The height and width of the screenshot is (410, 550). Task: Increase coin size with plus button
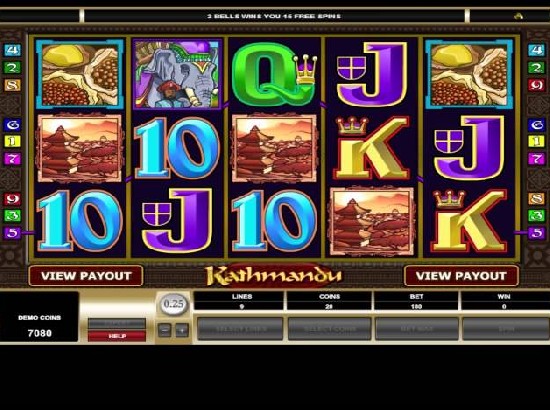tap(182, 330)
